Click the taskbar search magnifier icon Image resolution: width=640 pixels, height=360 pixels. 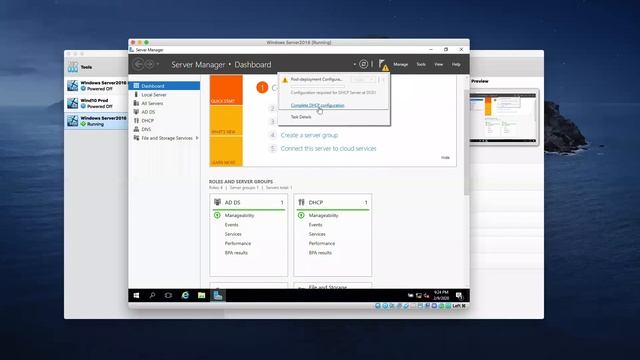click(x=152, y=295)
